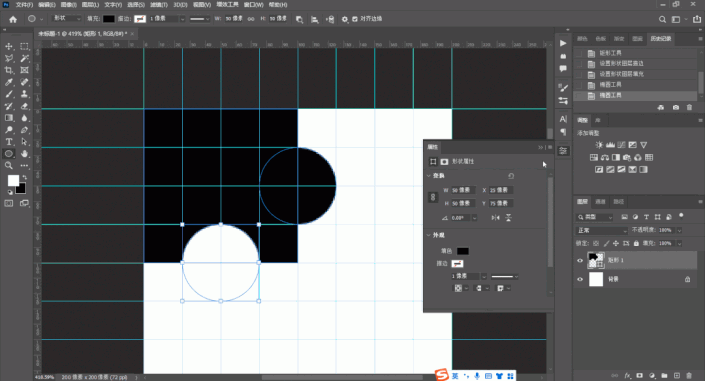
Task: Select the Hand tool
Action: click(24, 153)
